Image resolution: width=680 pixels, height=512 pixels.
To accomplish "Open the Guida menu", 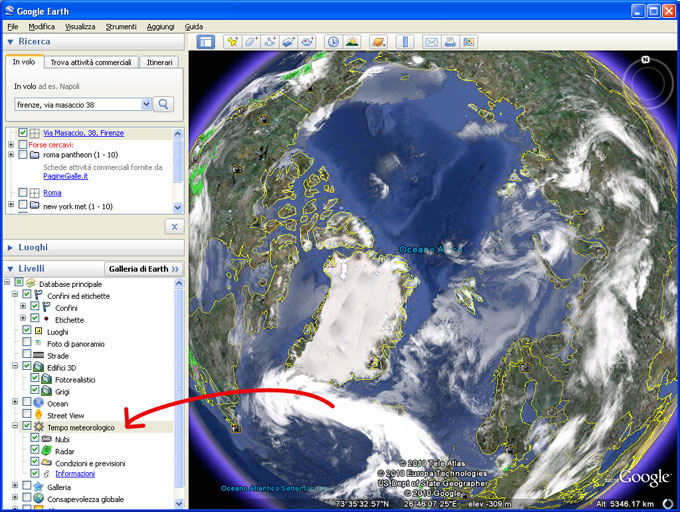I will (x=193, y=27).
